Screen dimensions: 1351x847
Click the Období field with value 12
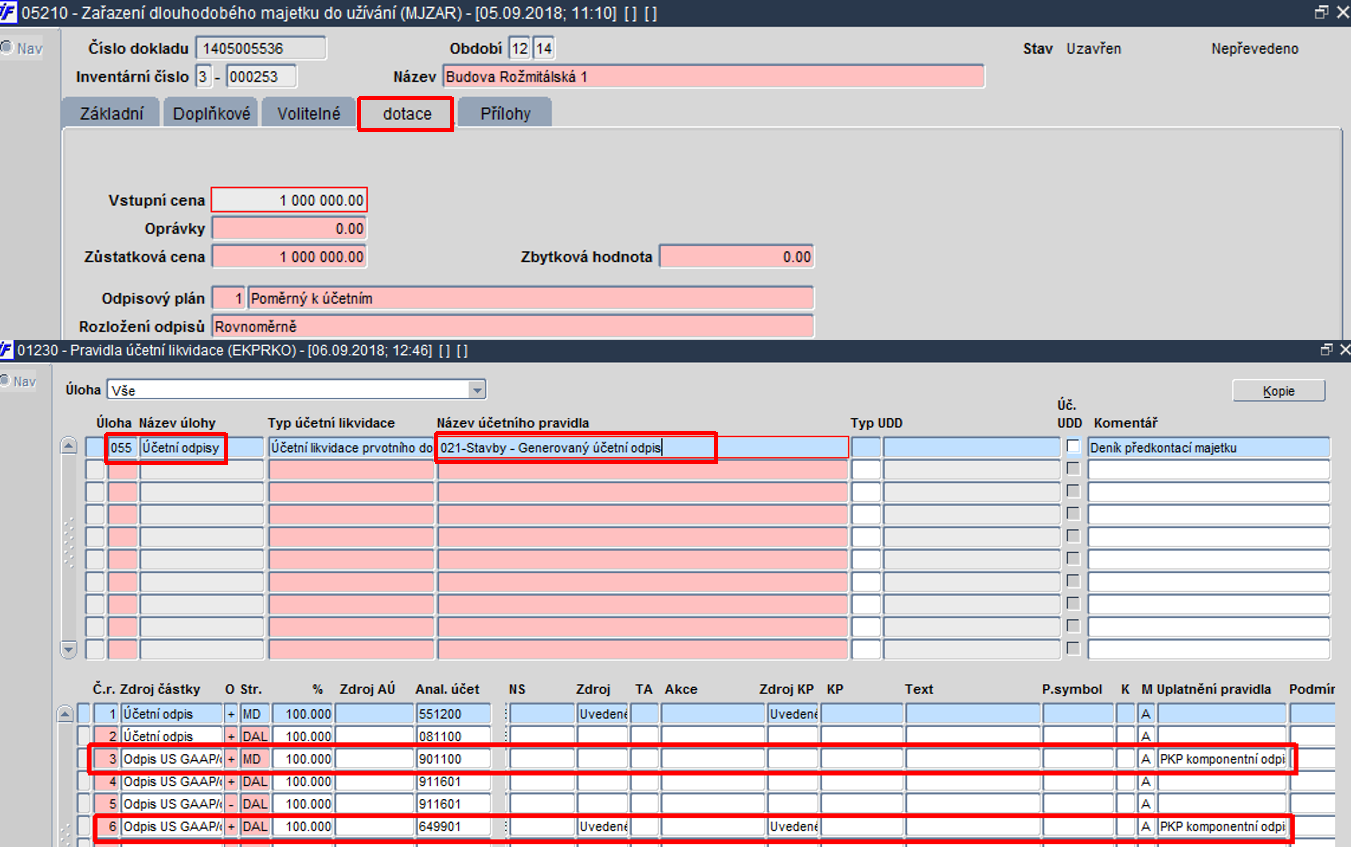click(x=518, y=48)
